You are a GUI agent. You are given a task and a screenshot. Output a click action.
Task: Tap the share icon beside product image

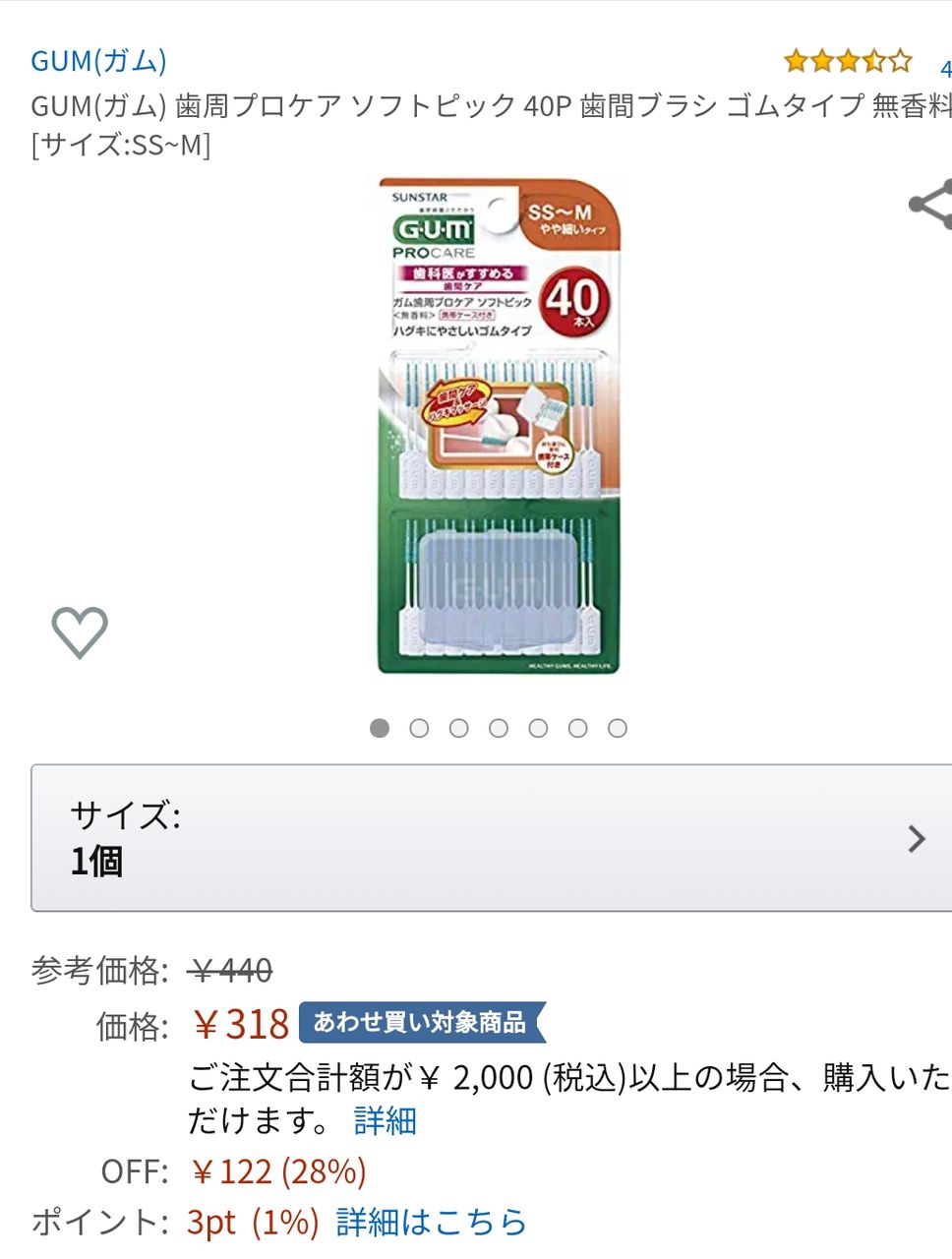930,205
